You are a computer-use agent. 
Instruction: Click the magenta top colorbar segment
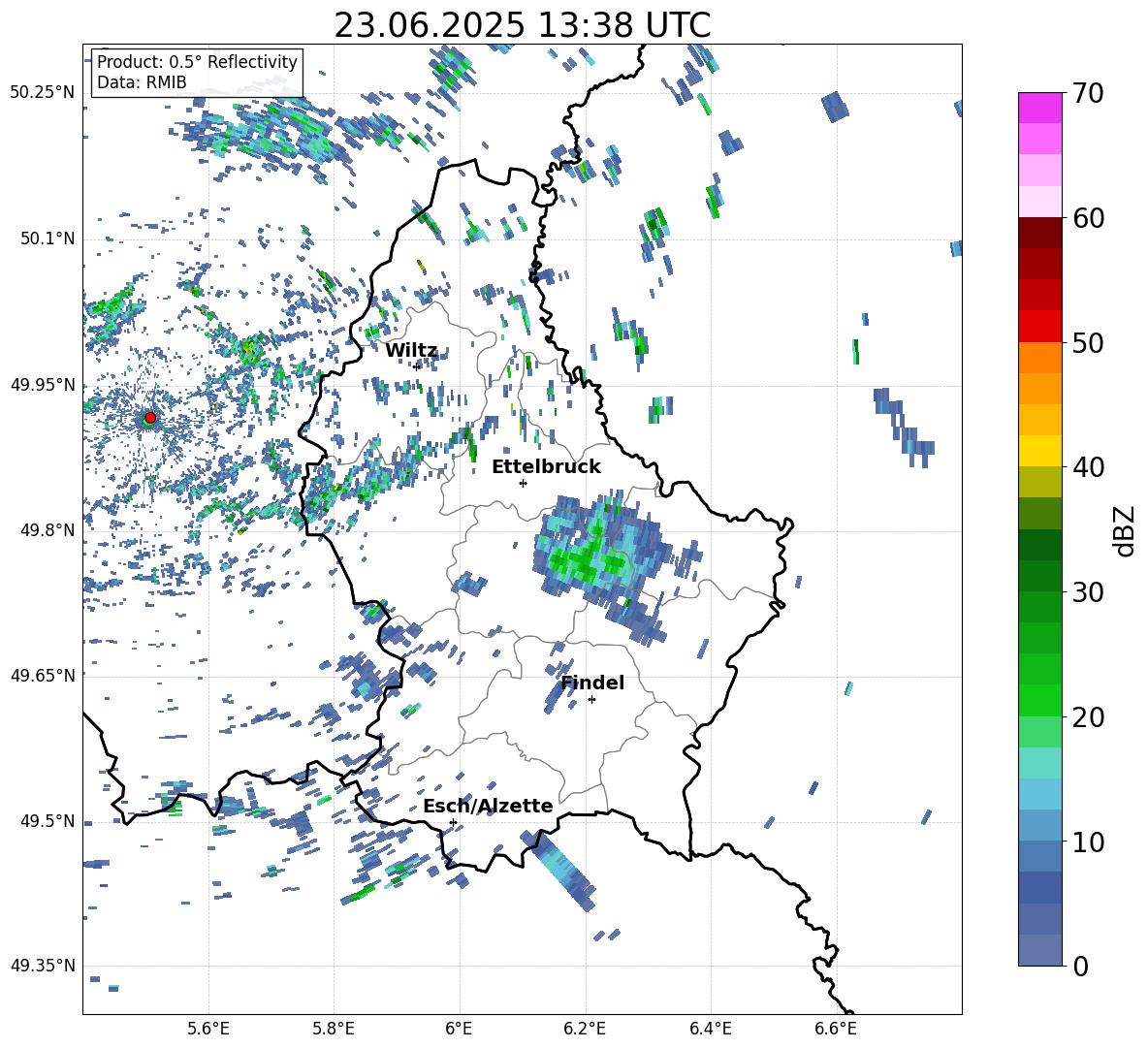pyautogui.click(x=1039, y=108)
